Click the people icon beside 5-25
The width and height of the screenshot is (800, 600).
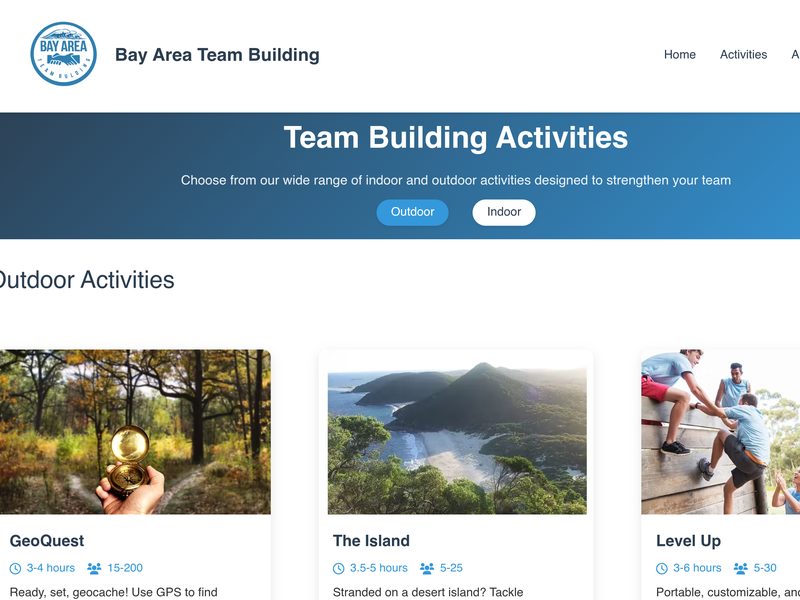point(427,568)
